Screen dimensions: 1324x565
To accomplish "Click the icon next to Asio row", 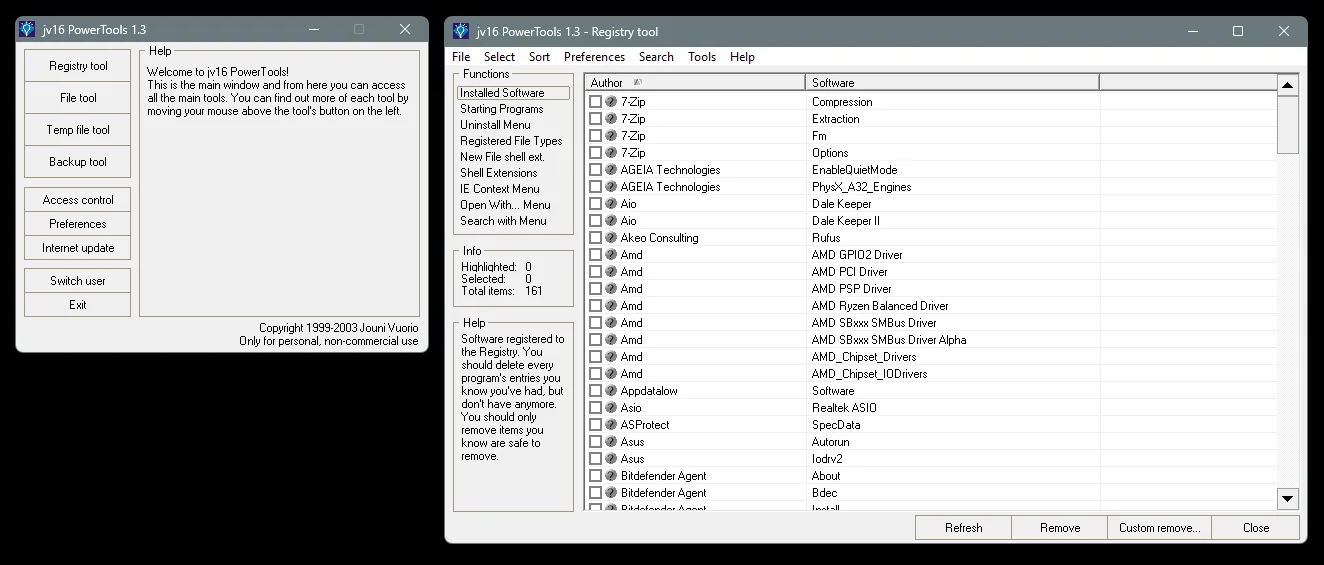I will click(x=611, y=408).
